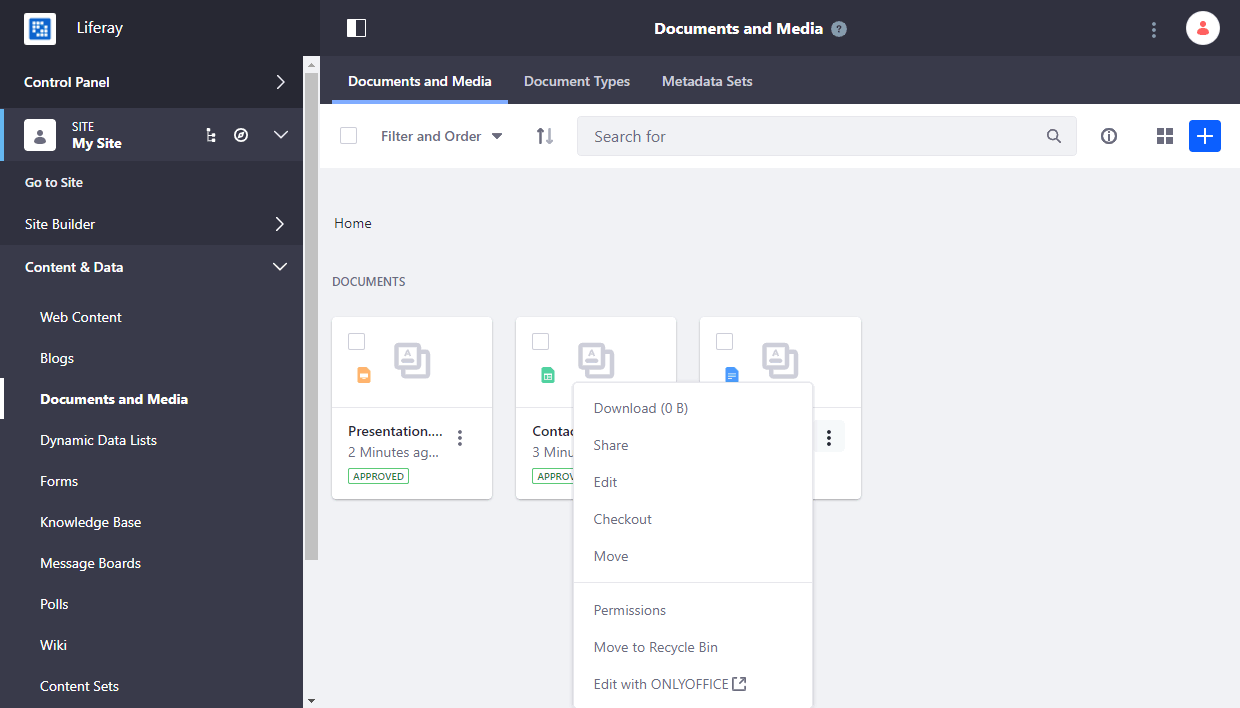Collapse the Content & Data section chevron
Viewport: 1240px width, 708px height.
pos(280,267)
